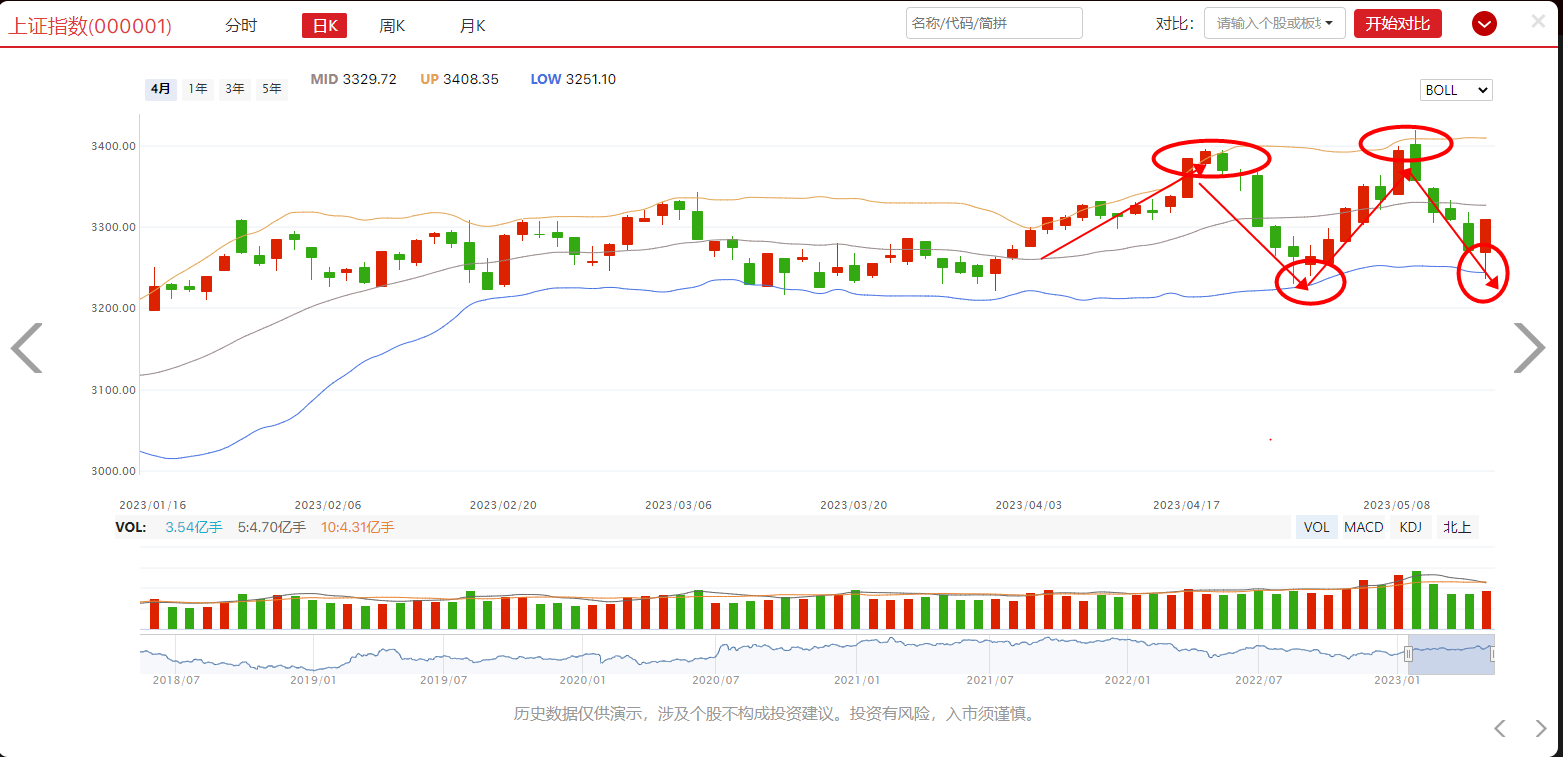This screenshot has height=757, width=1563.
Task: Click the 5:4.70亿手 volume average label
Action: [271, 527]
